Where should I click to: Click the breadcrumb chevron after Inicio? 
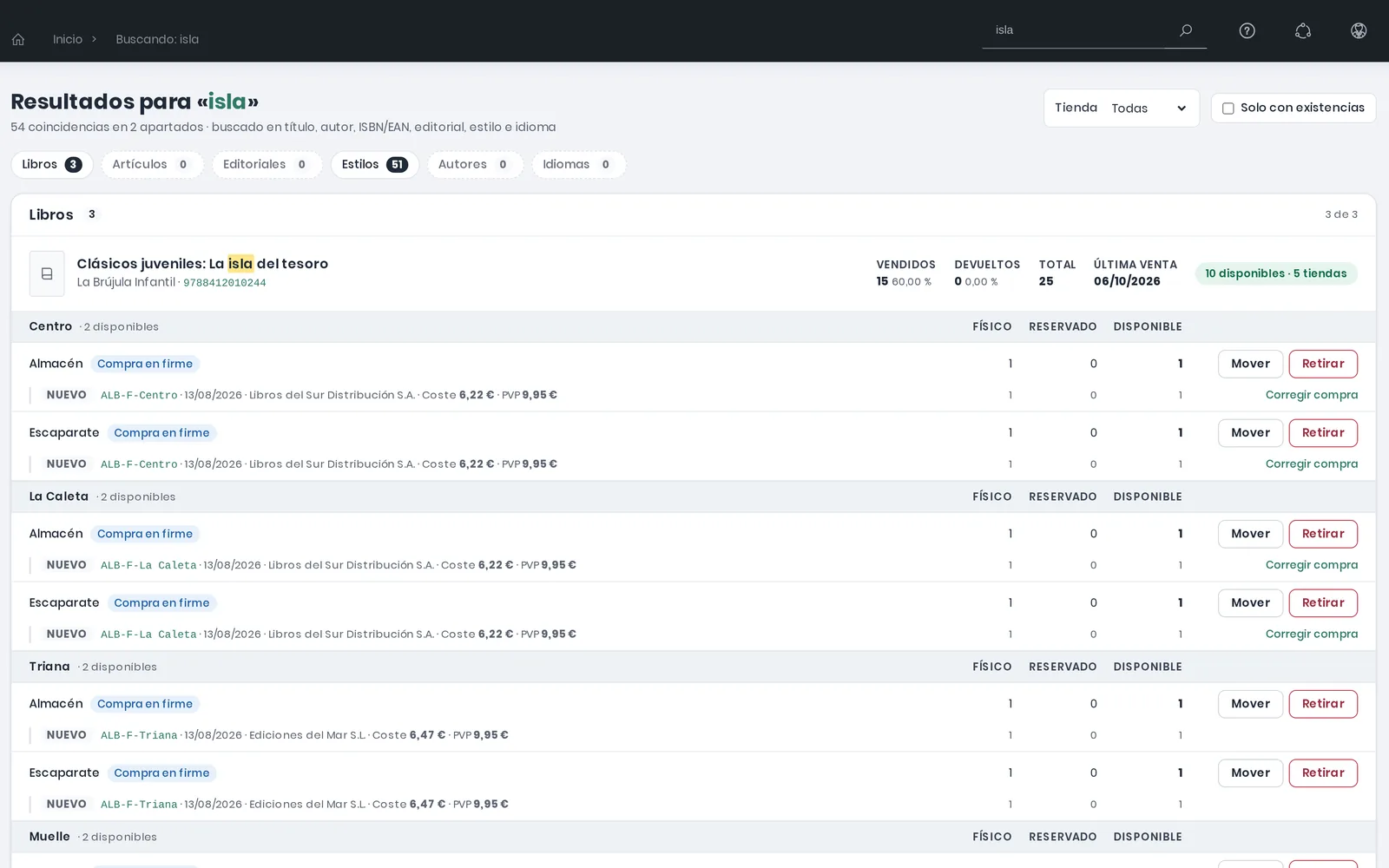coord(94,39)
